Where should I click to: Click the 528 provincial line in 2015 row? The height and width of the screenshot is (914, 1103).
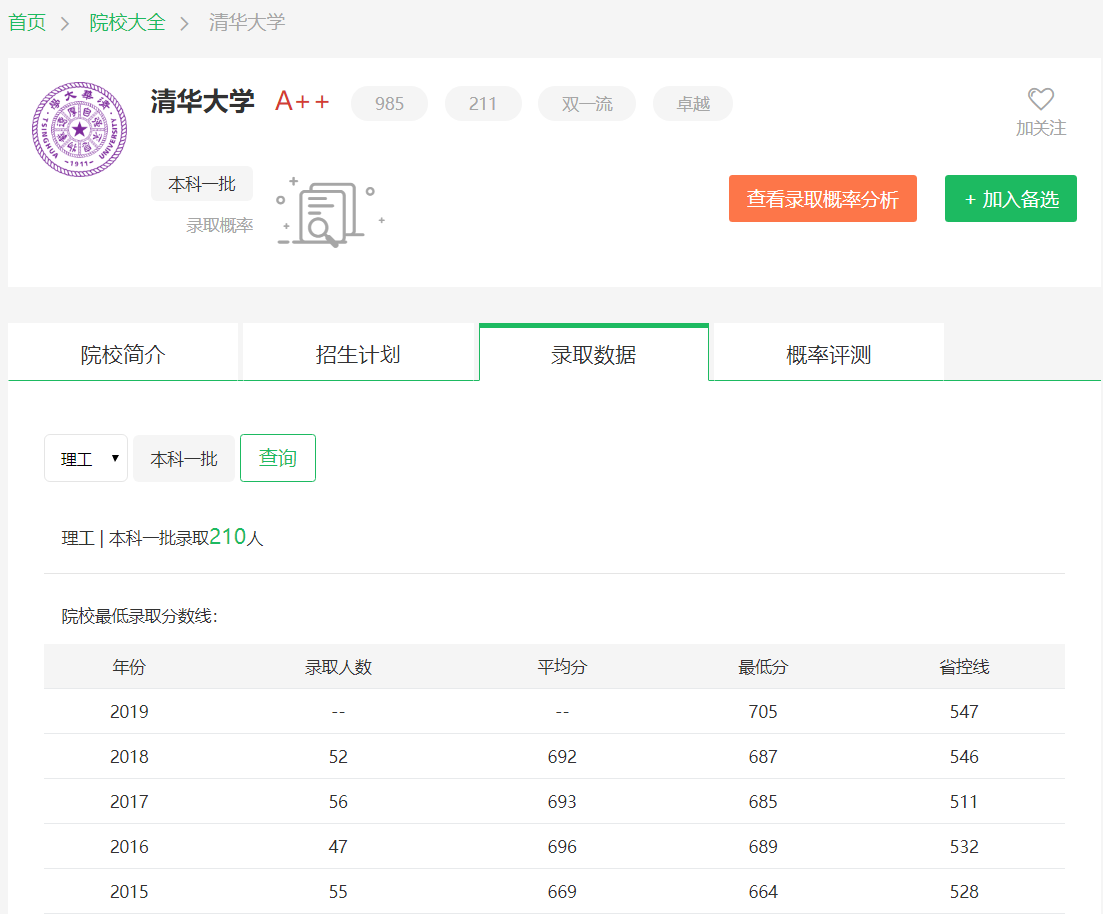[964, 891]
